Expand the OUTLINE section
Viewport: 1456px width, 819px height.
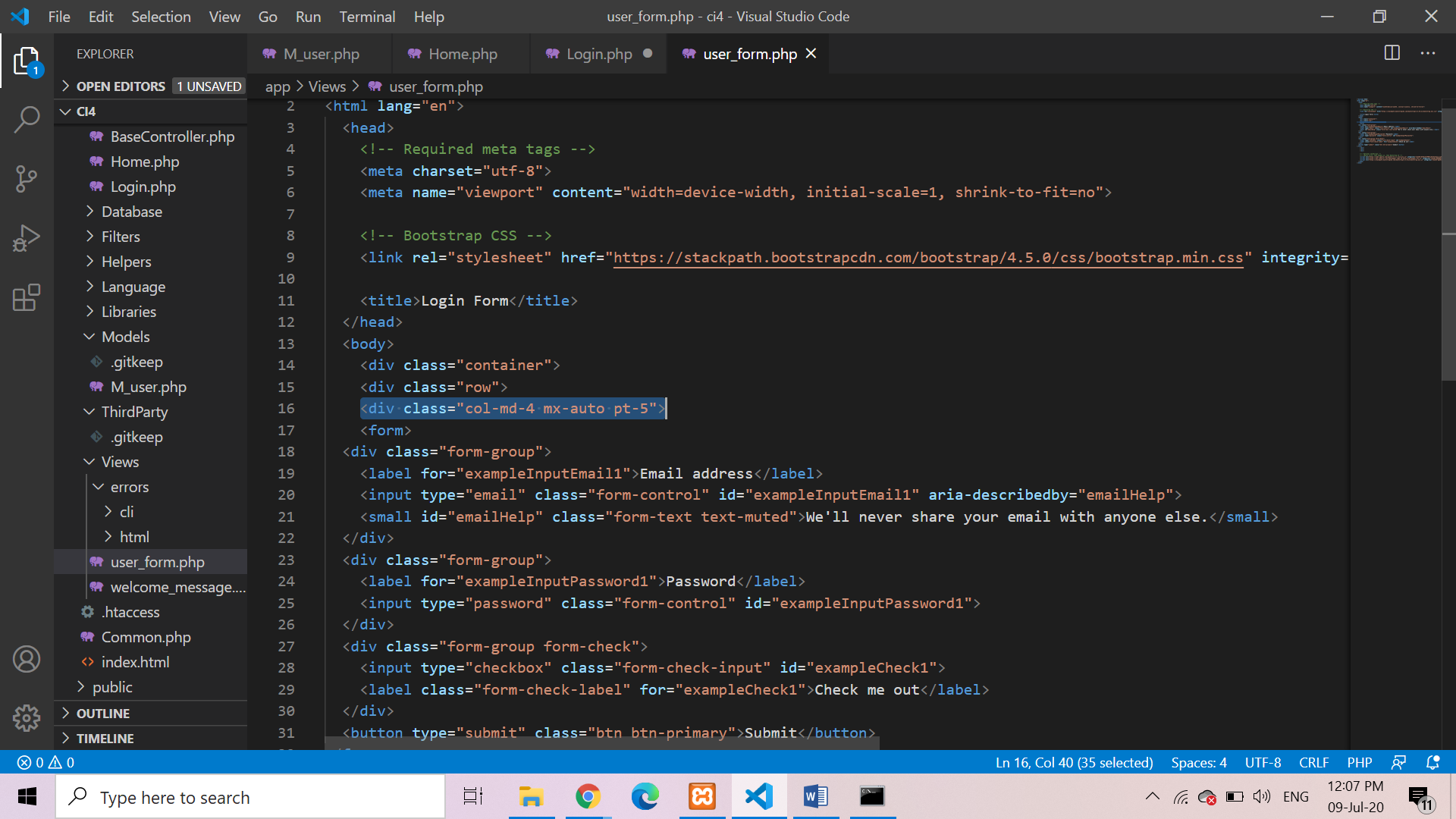click(x=103, y=714)
